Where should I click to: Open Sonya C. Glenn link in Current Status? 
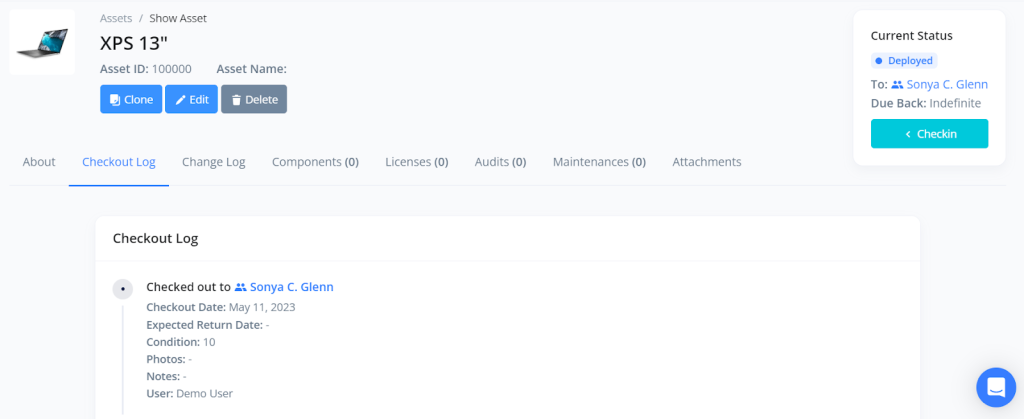coord(947,84)
